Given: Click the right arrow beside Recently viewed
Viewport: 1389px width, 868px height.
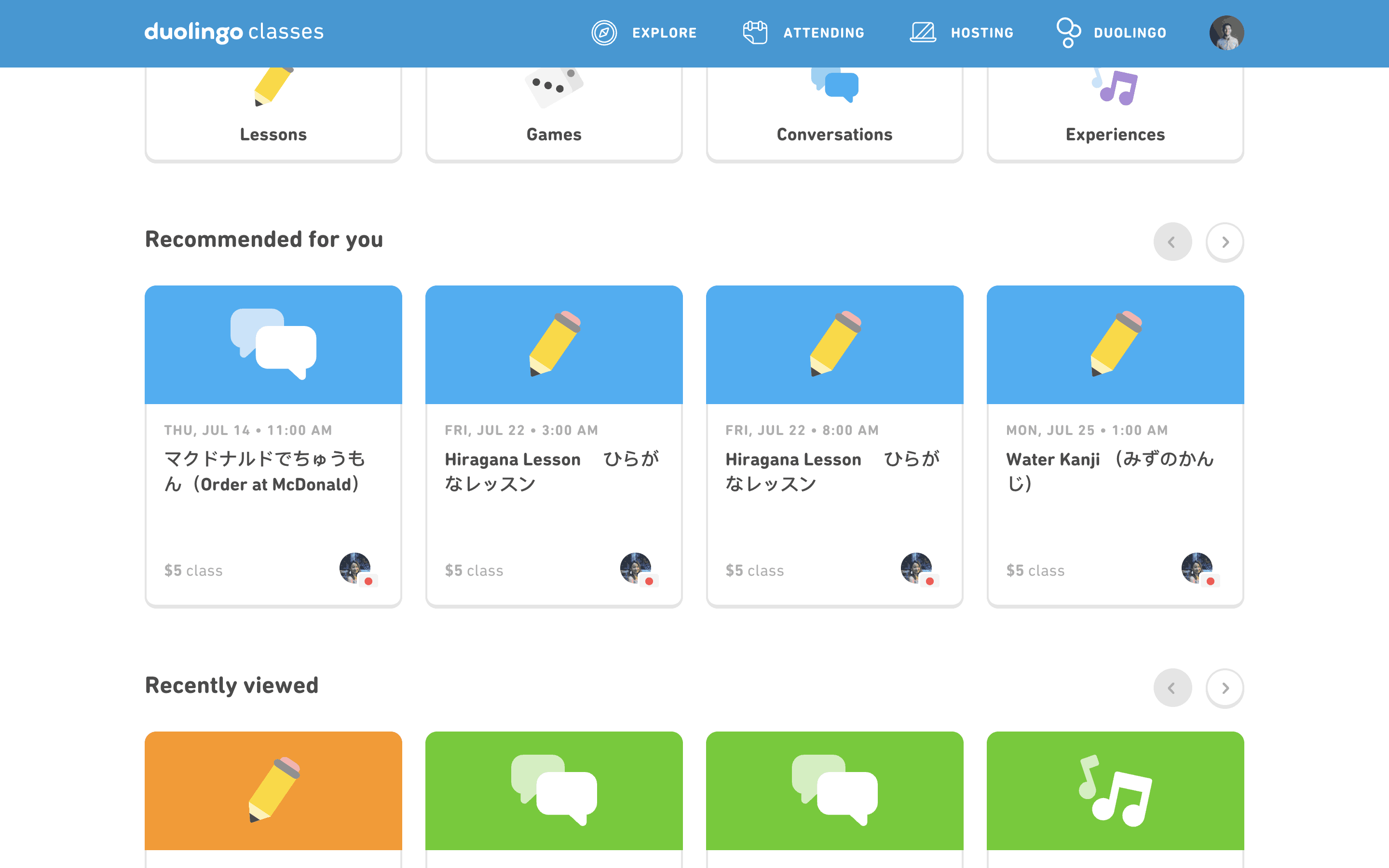Looking at the screenshot, I should 1225,688.
